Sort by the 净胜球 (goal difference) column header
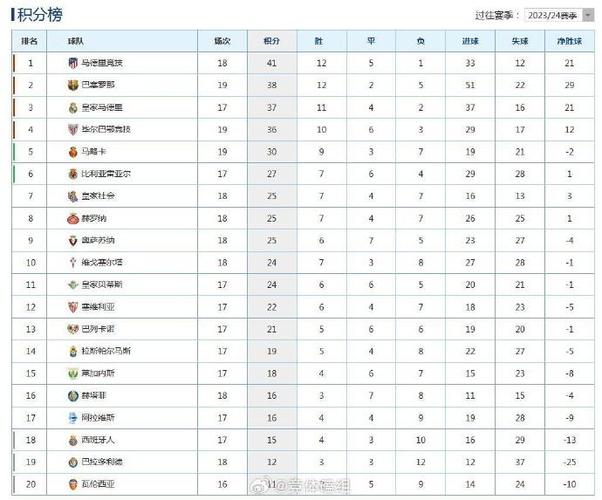Screen dimensions: 602x500 click(x=569, y=41)
